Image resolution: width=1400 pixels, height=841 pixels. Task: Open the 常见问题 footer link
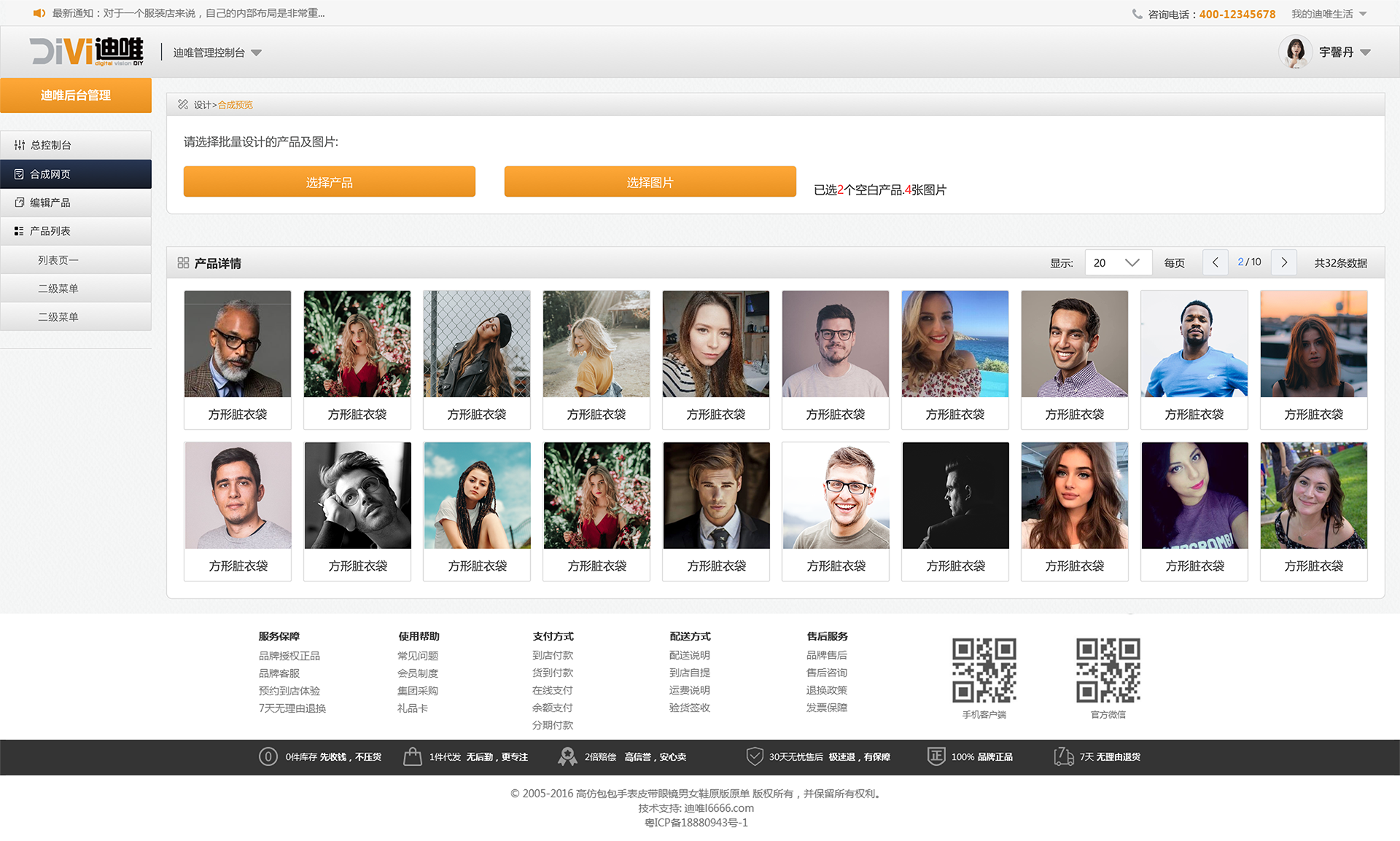click(418, 656)
